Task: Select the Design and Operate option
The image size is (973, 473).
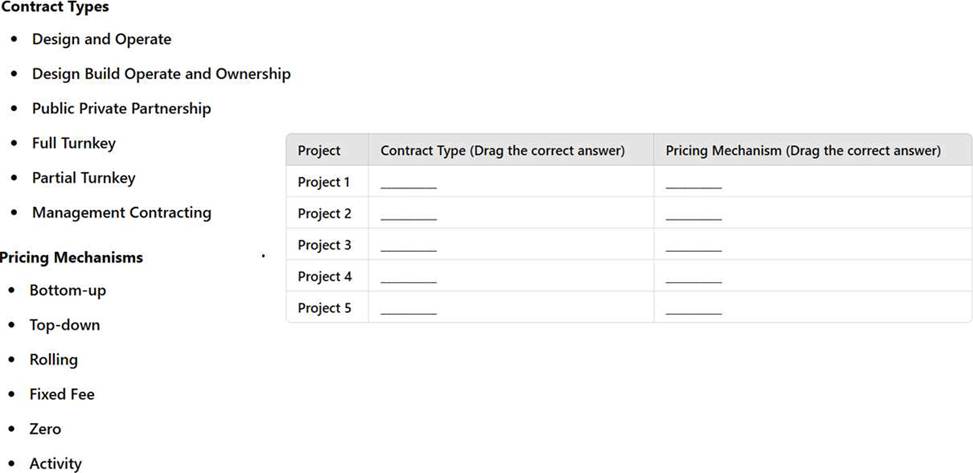Action: pos(102,39)
